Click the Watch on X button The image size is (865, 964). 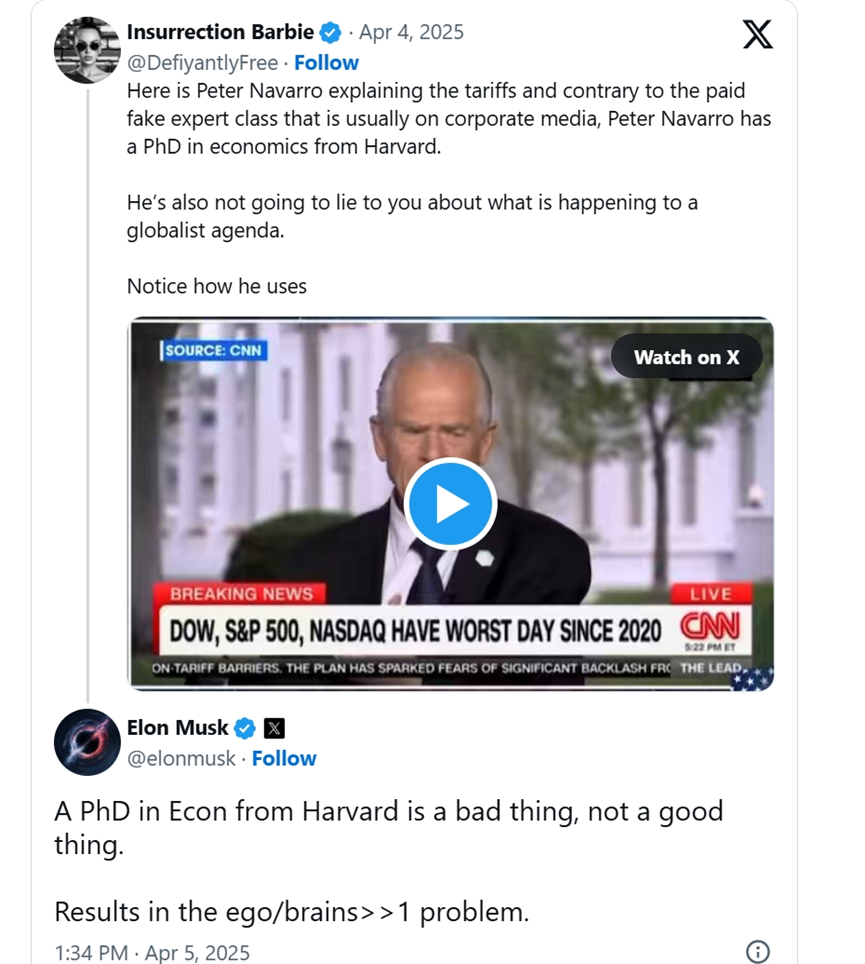[x=686, y=357]
